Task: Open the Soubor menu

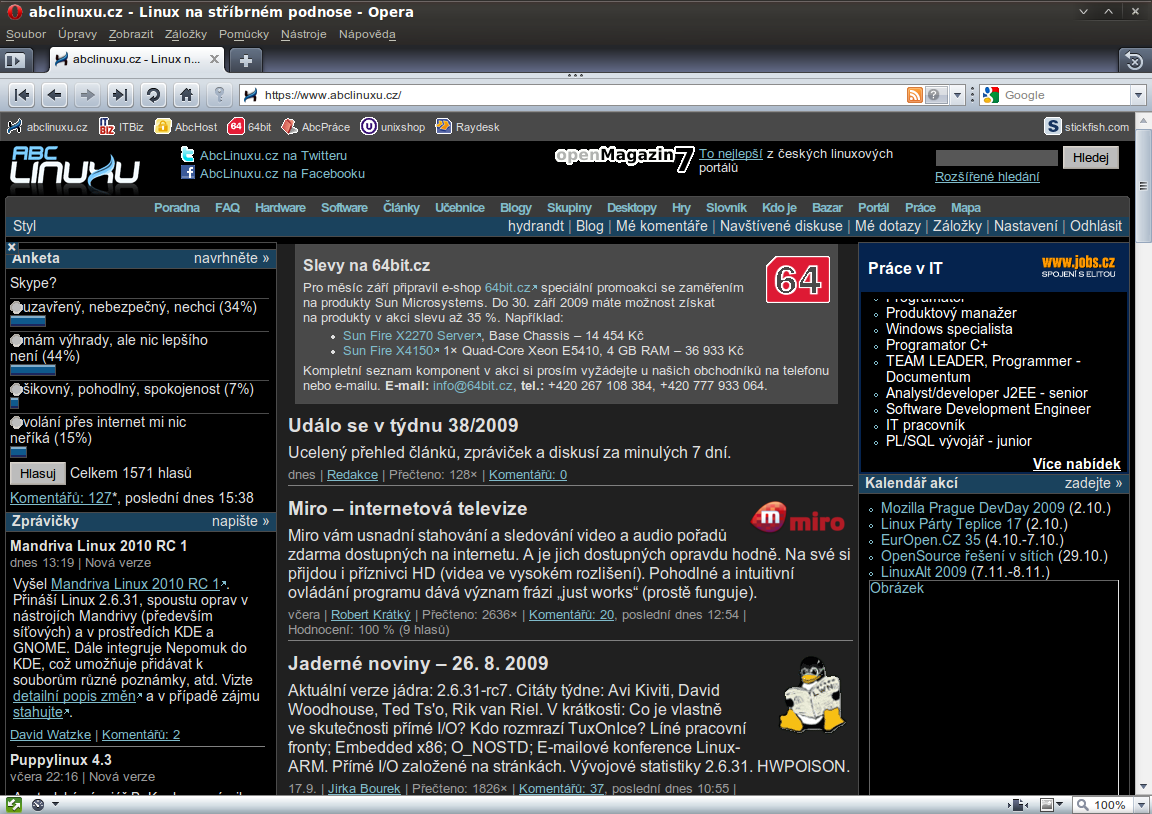Action: tap(26, 34)
